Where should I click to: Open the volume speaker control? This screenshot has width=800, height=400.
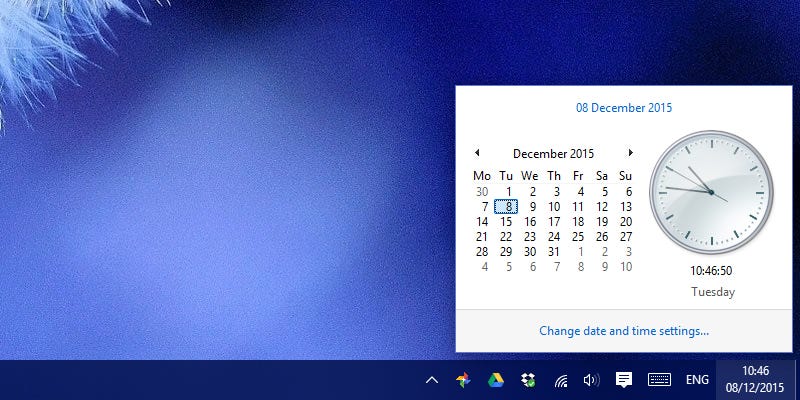tap(591, 380)
